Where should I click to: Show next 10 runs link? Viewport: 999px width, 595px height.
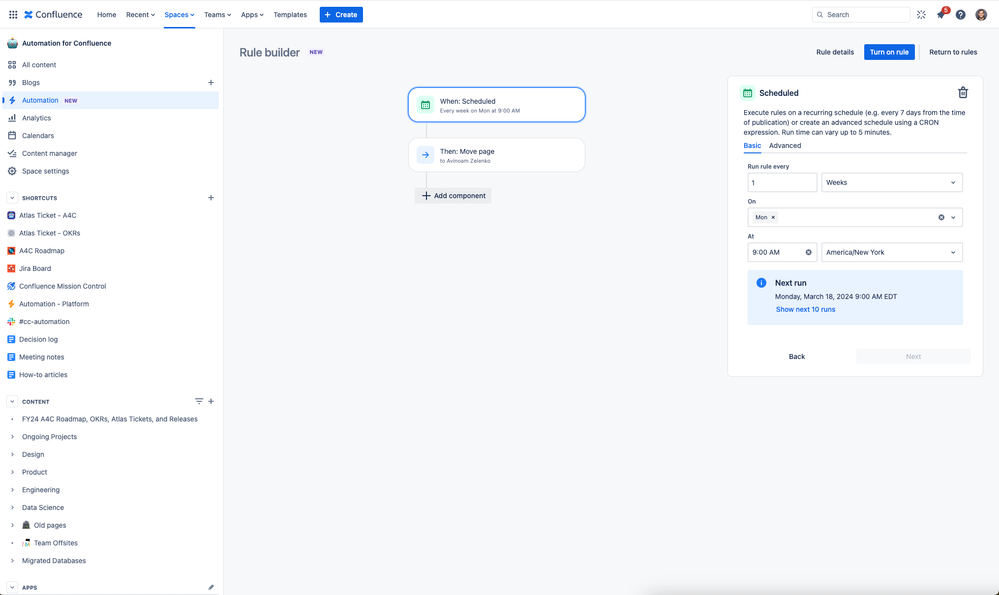pos(805,309)
